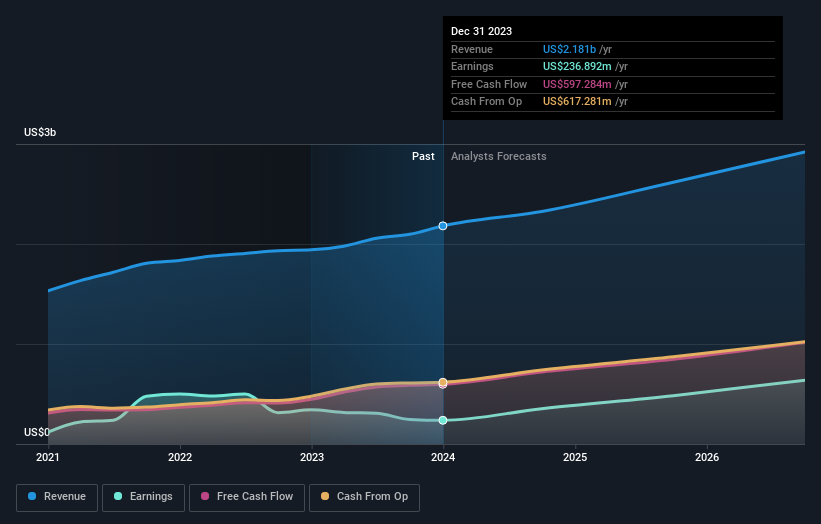Click the US$2.181b revenue value in tooltip
Image resolution: width=821 pixels, height=524 pixels.
(x=569, y=48)
